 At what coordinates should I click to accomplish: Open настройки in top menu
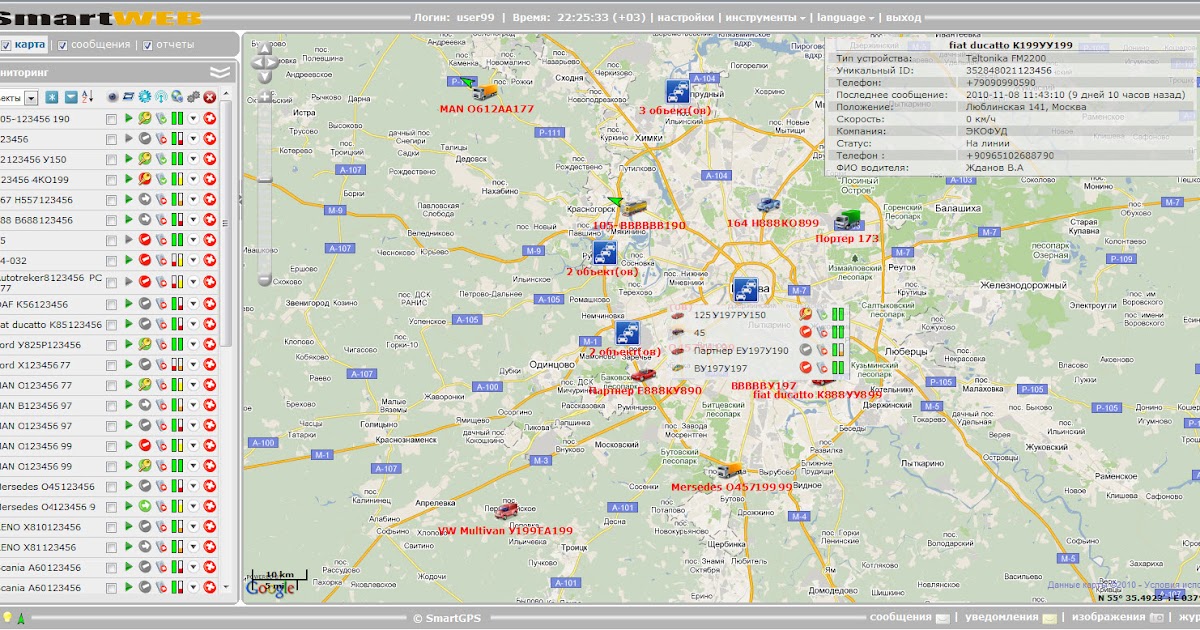pos(685,17)
